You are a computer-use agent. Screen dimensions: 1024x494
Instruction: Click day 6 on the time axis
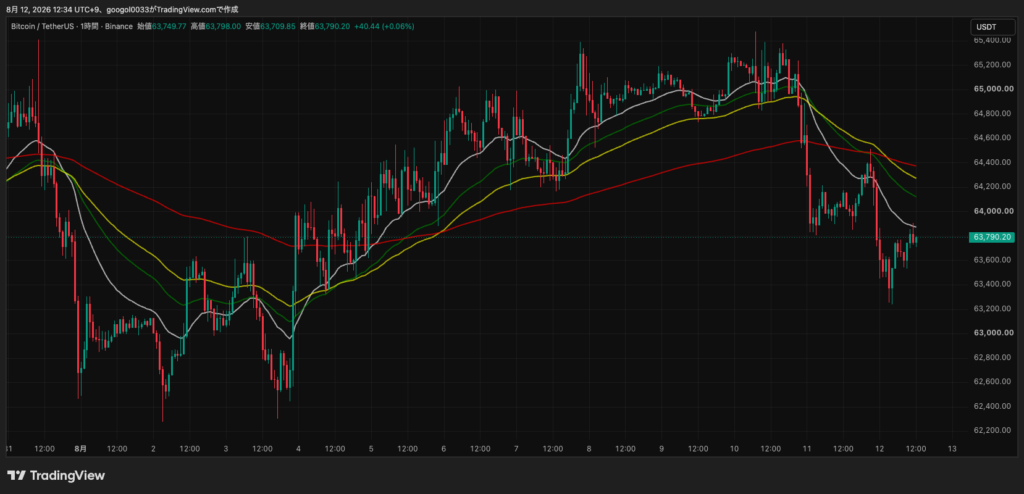tap(443, 449)
